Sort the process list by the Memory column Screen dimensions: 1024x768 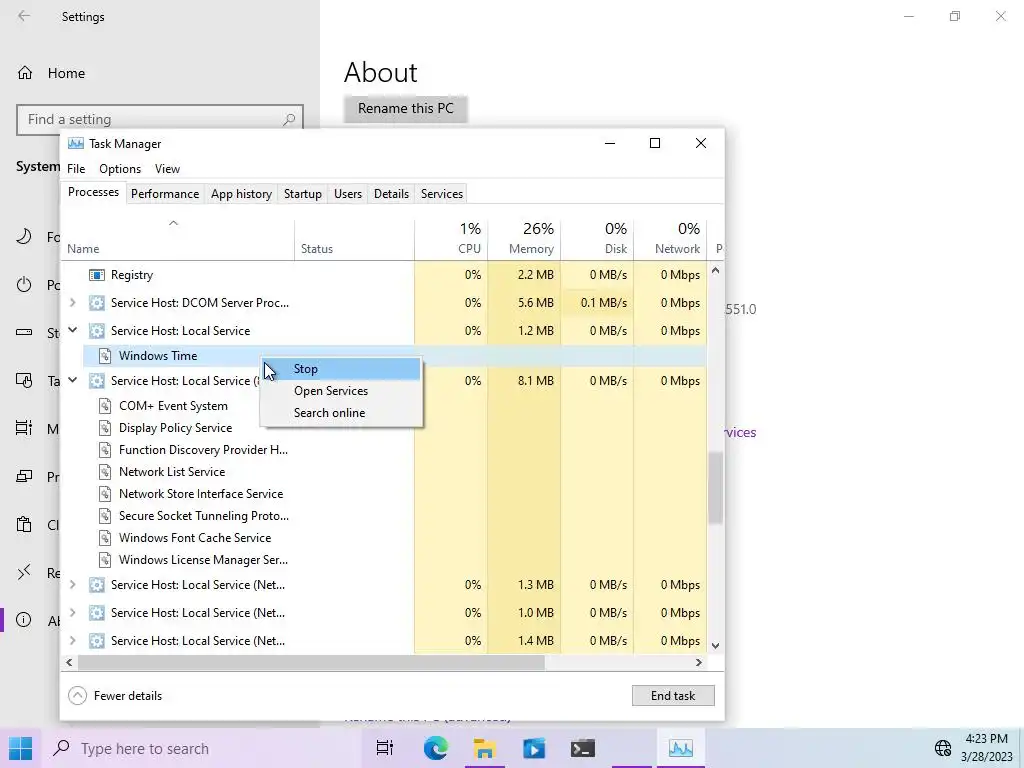tap(524, 238)
